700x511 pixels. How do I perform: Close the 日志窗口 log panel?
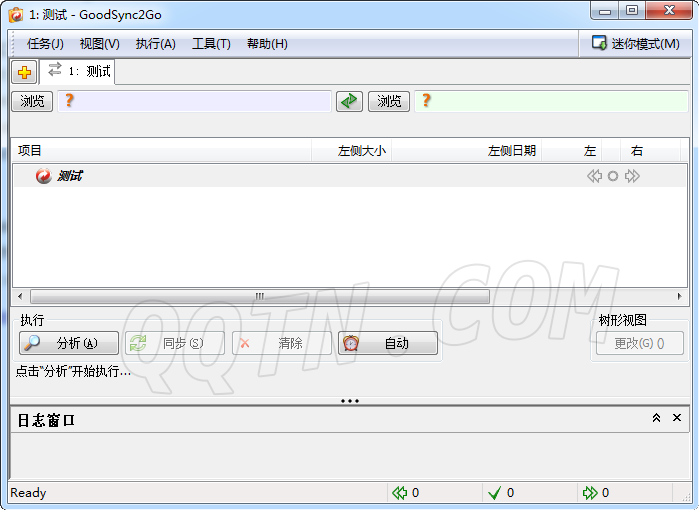[677, 418]
